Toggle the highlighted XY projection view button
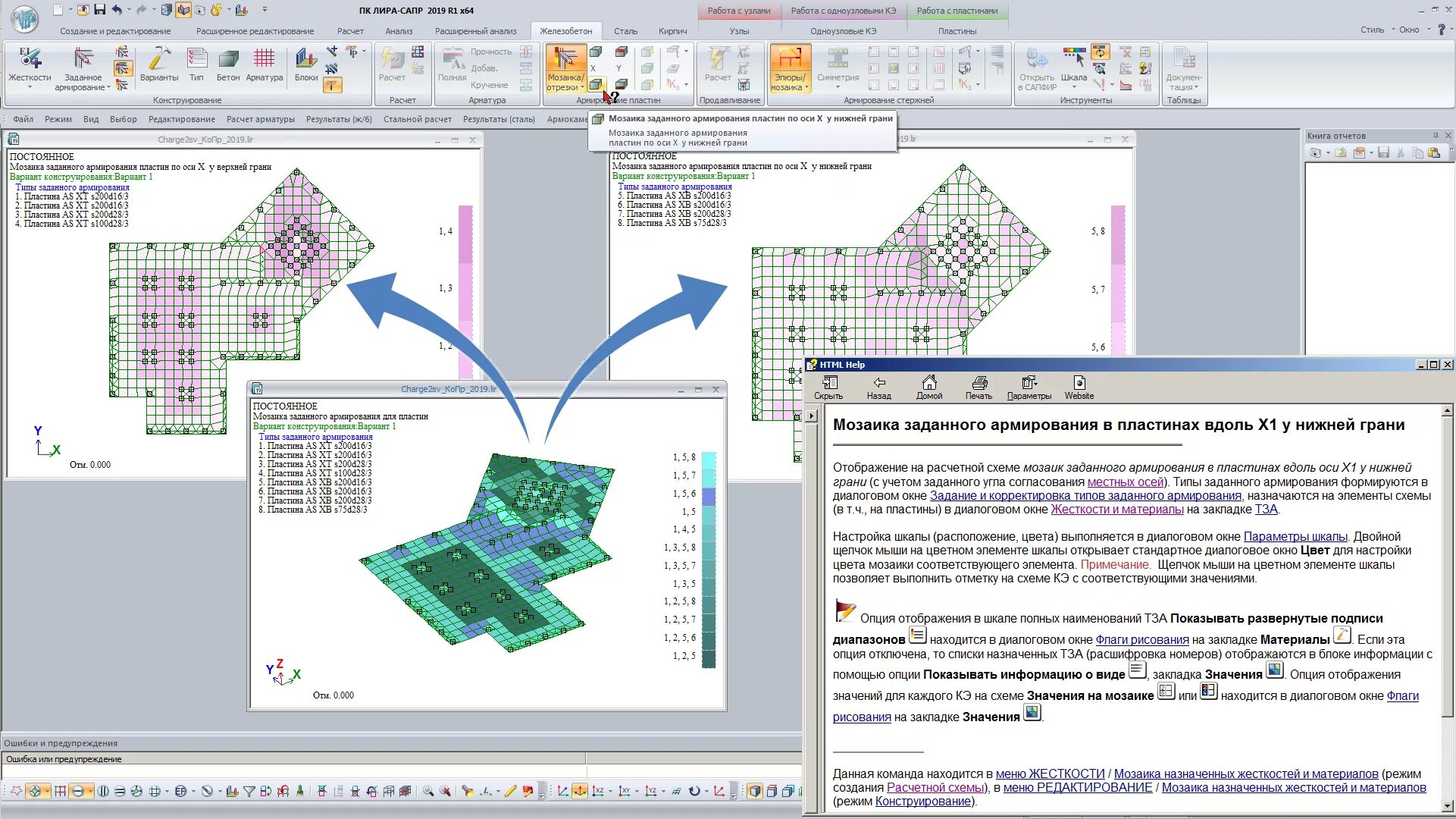 coord(580,791)
